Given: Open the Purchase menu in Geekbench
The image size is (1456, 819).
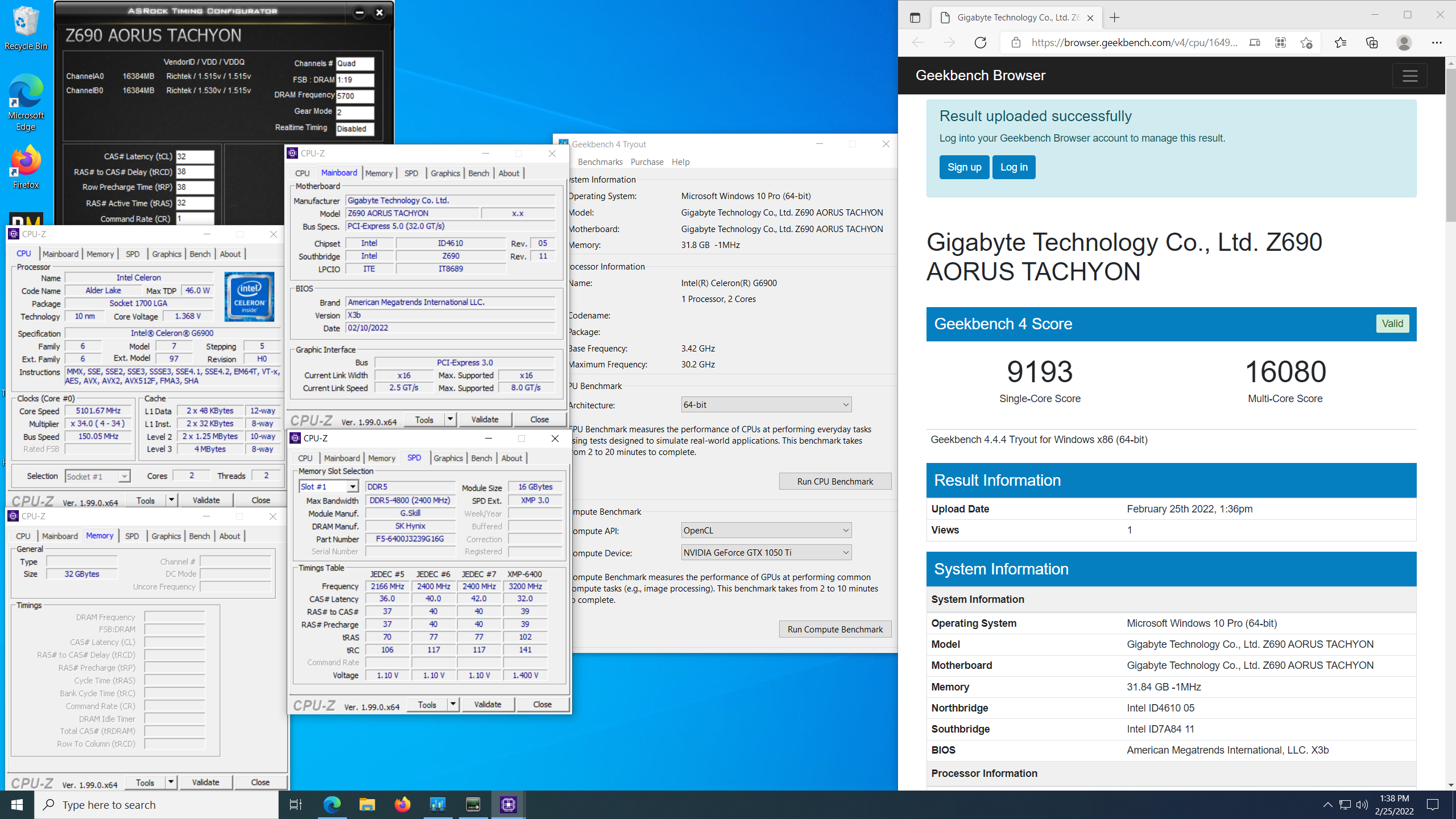Looking at the screenshot, I should point(647,162).
